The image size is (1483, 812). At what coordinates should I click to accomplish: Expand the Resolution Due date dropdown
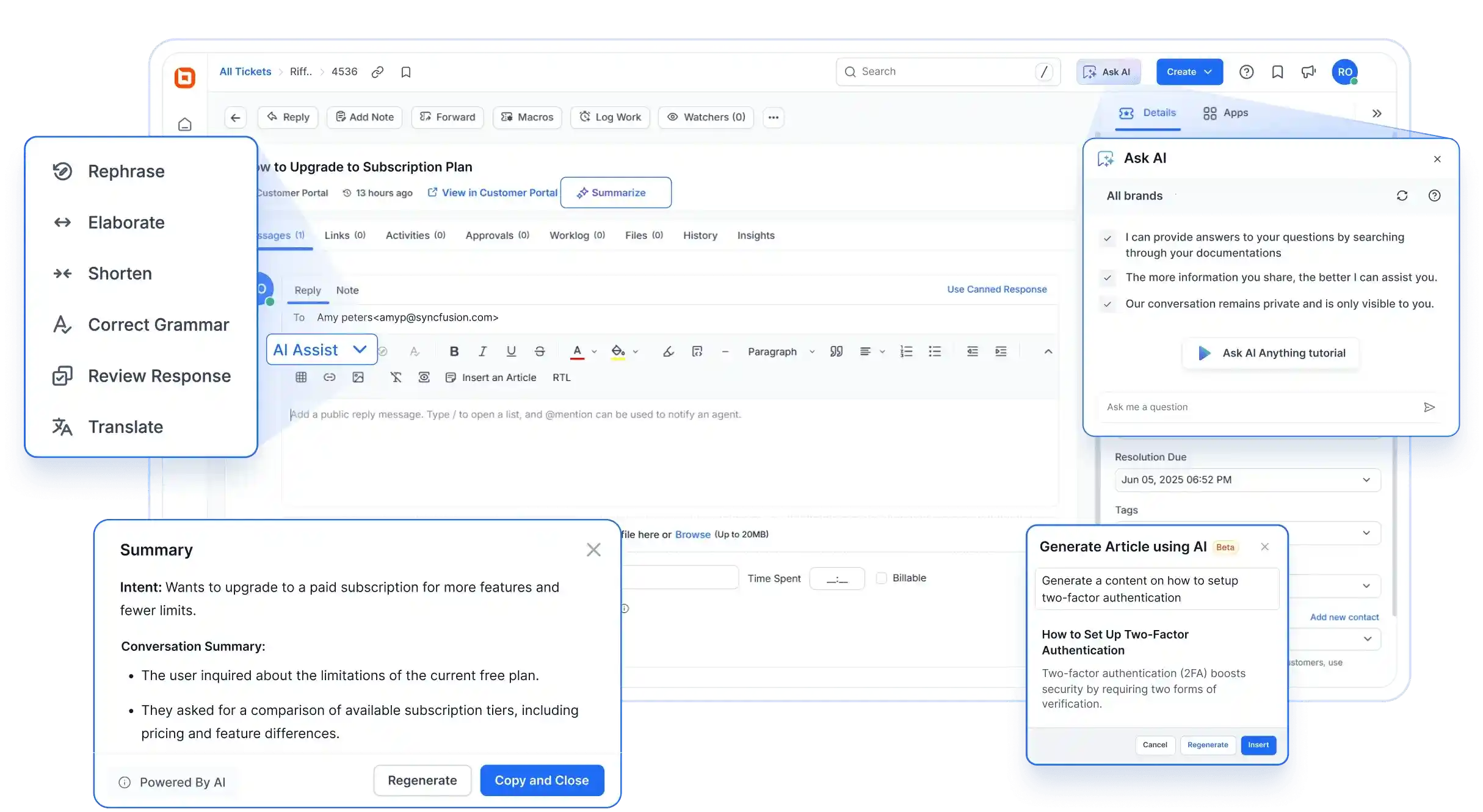tap(1366, 480)
